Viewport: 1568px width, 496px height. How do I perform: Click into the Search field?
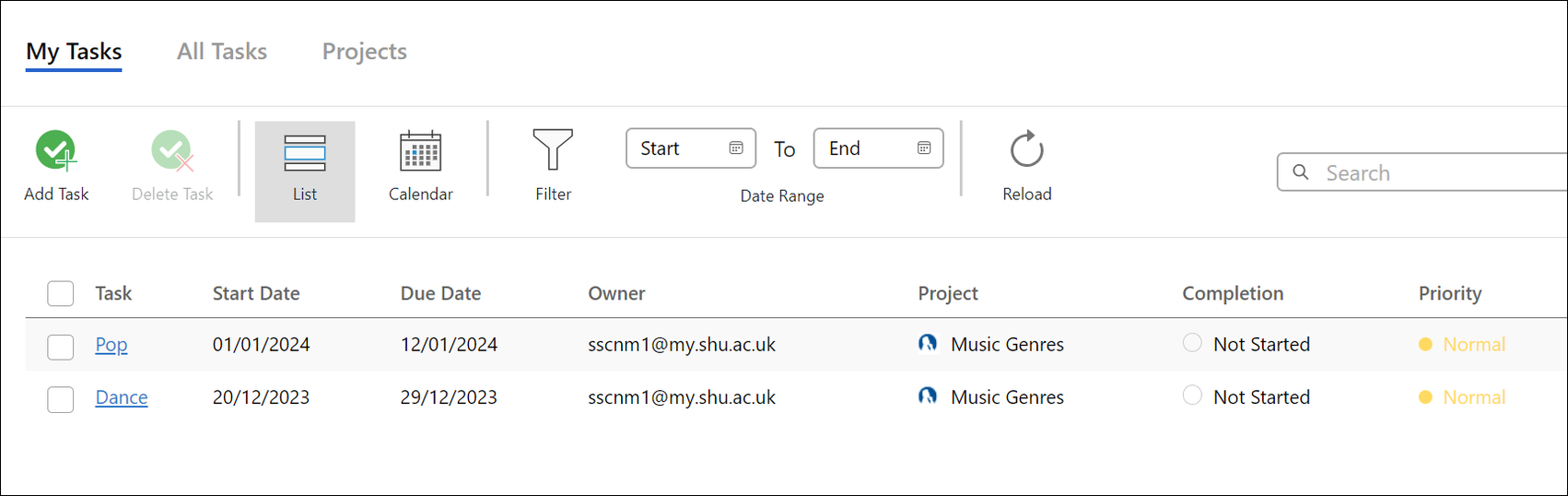tap(1437, 172)
